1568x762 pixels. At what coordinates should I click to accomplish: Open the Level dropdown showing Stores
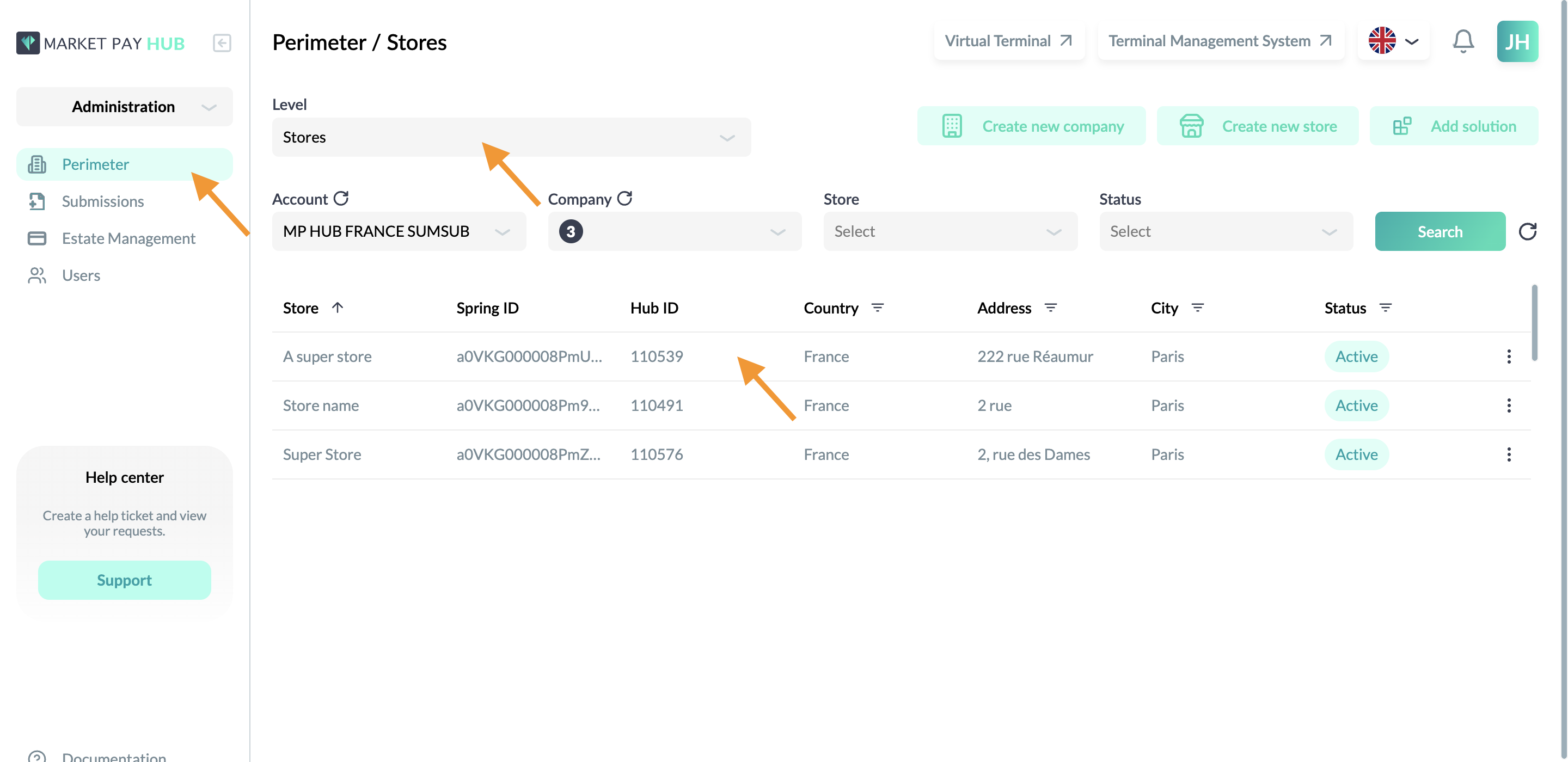click(511, 137)
